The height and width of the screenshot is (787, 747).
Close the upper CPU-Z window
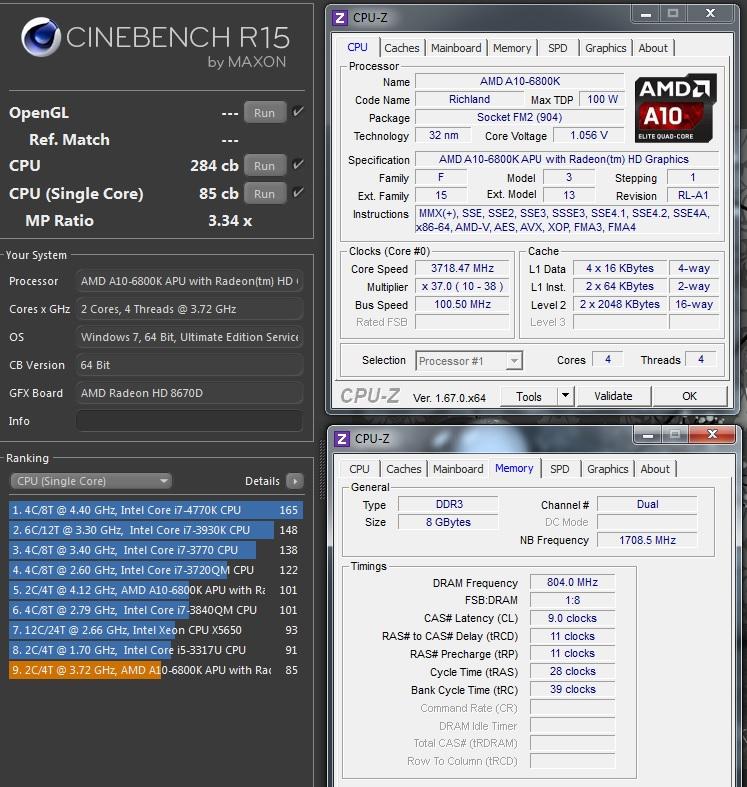point(710,14)
